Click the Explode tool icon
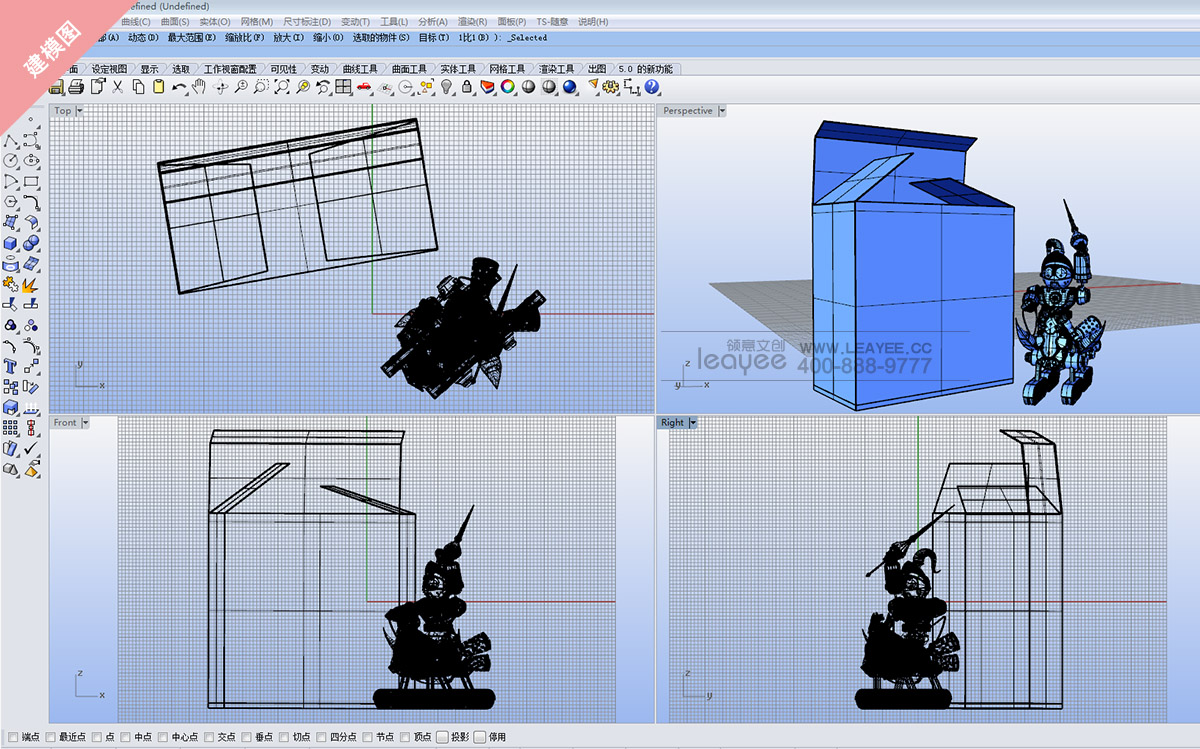Image resolution: width=1200 pixels, height=749 pixels. (x=31, y=285)
